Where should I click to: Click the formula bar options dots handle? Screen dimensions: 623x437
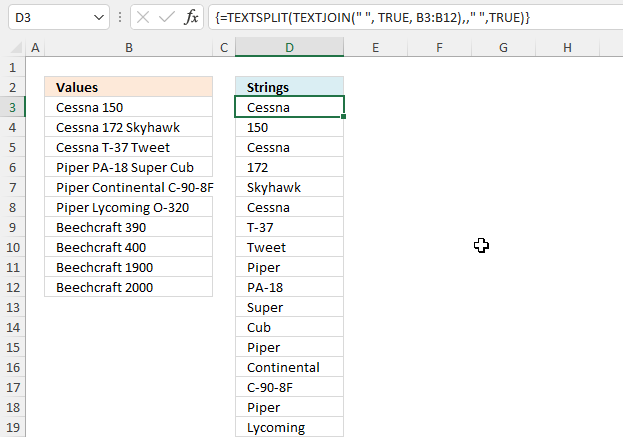[120, 17]
